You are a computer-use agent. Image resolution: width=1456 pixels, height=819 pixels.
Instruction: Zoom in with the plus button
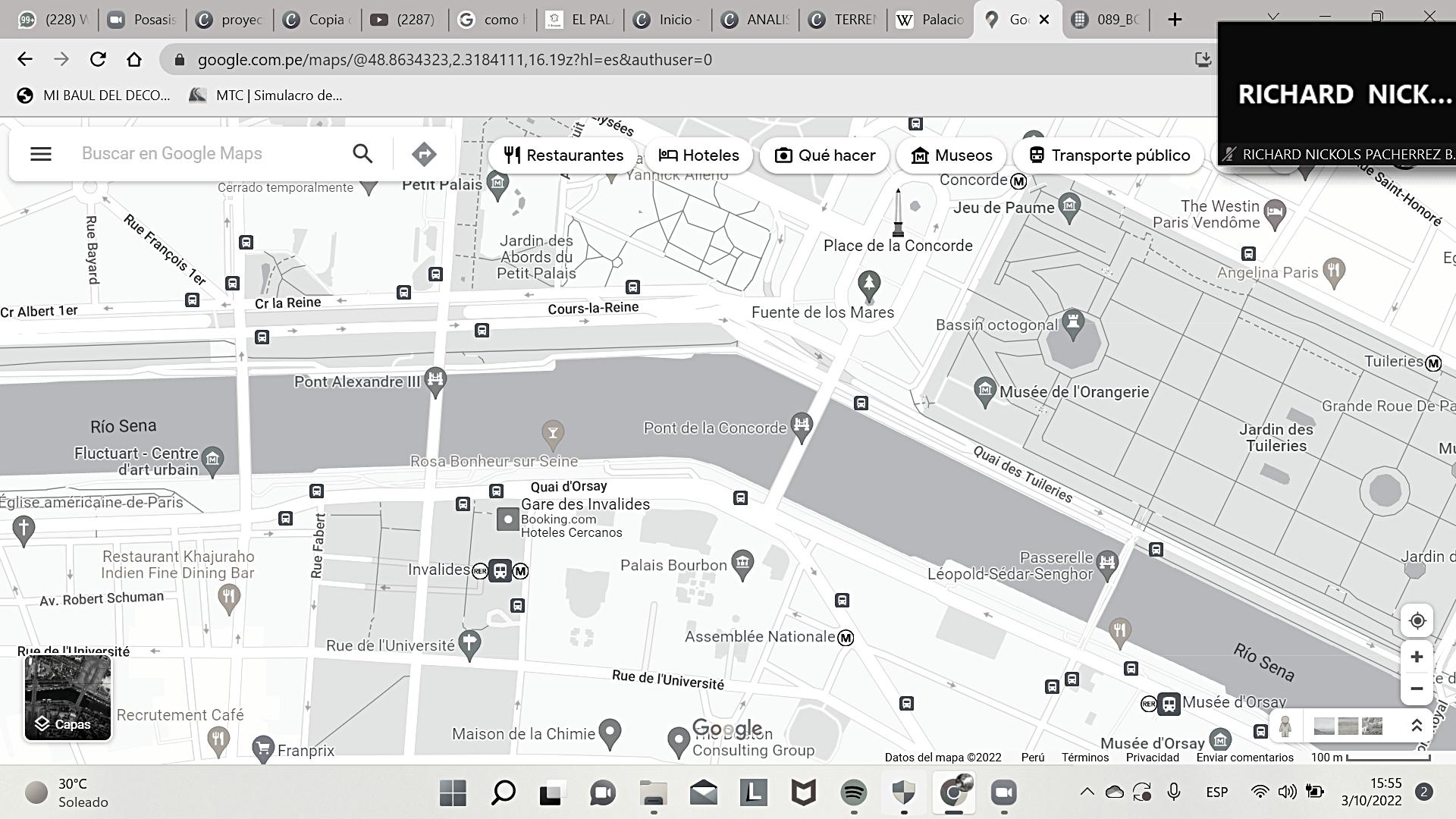(1417, 657)
